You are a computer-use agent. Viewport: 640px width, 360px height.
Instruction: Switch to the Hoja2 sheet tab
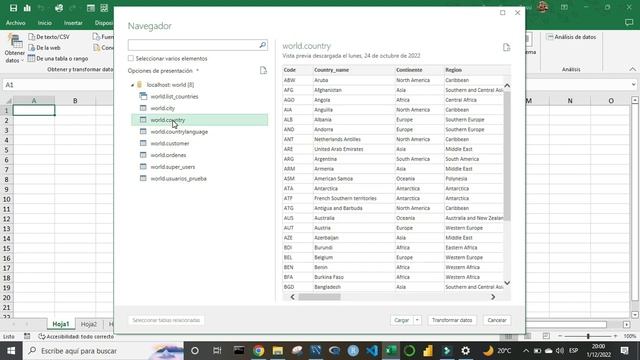tap(89, 324)
